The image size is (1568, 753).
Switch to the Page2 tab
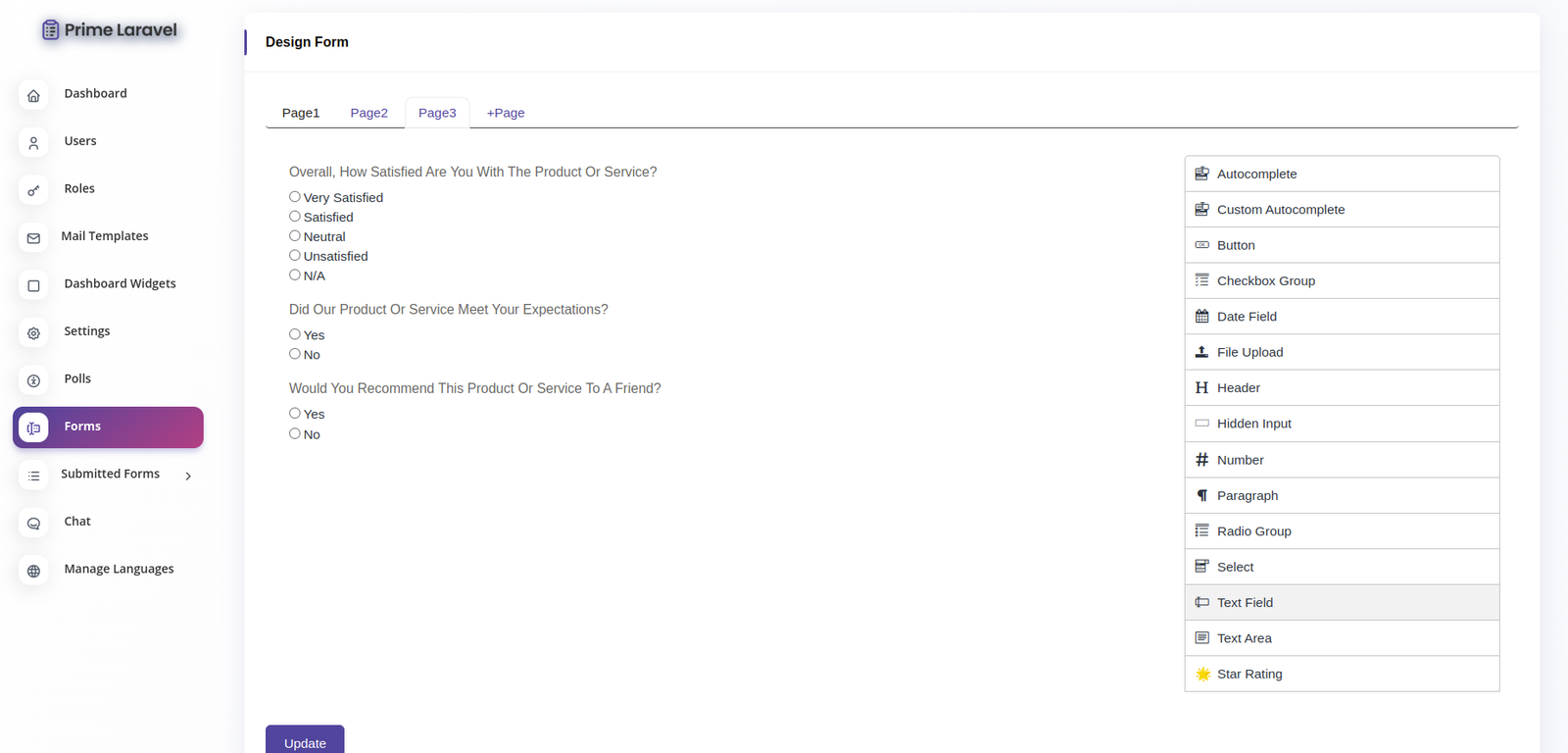coord(368,113)
